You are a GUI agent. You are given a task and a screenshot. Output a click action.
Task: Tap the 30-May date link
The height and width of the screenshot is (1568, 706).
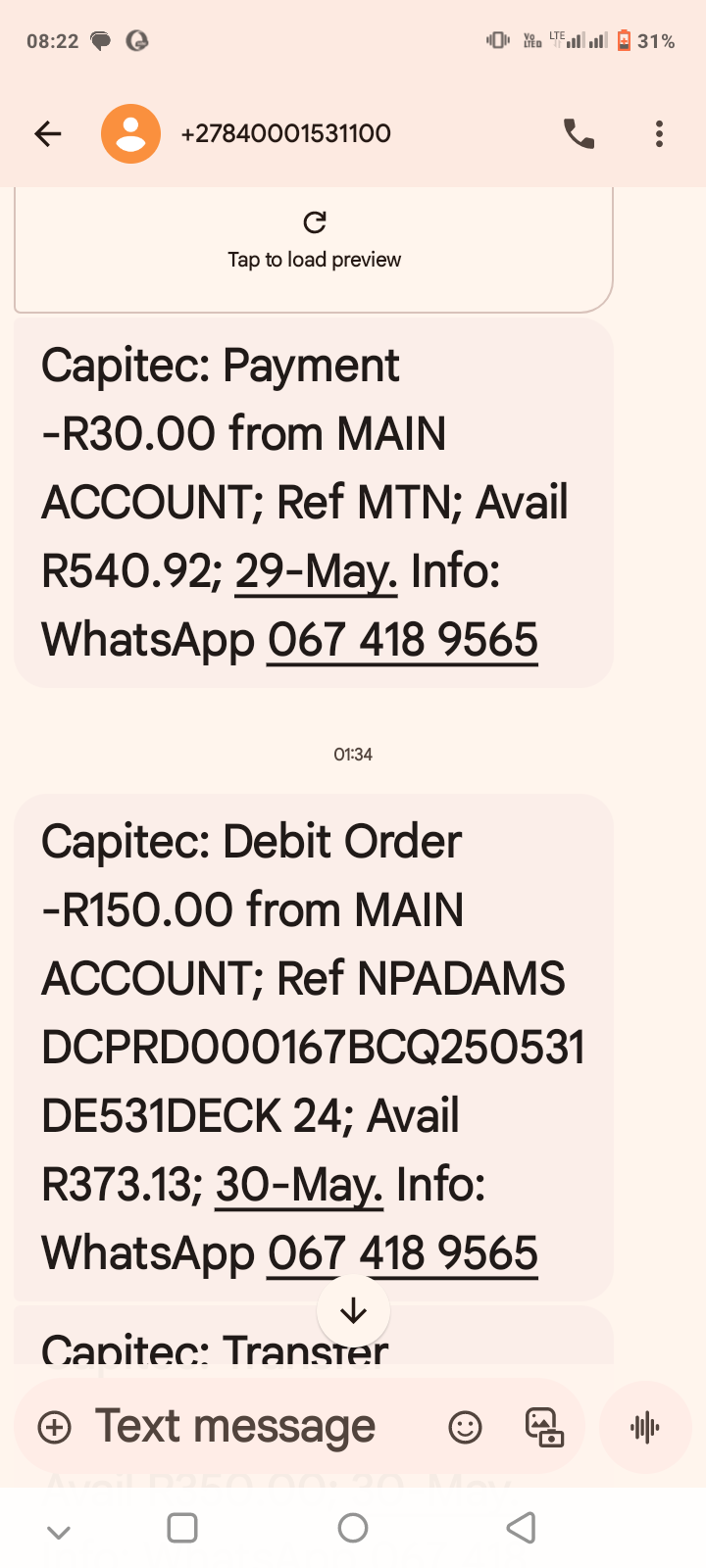[x=298, y=1185]
